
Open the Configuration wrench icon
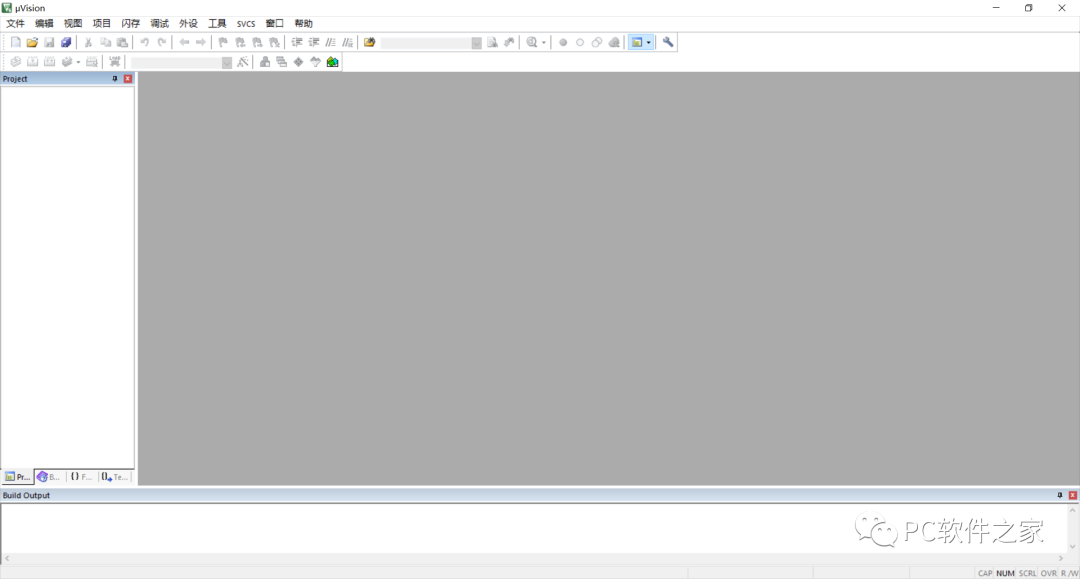point(667,42)
